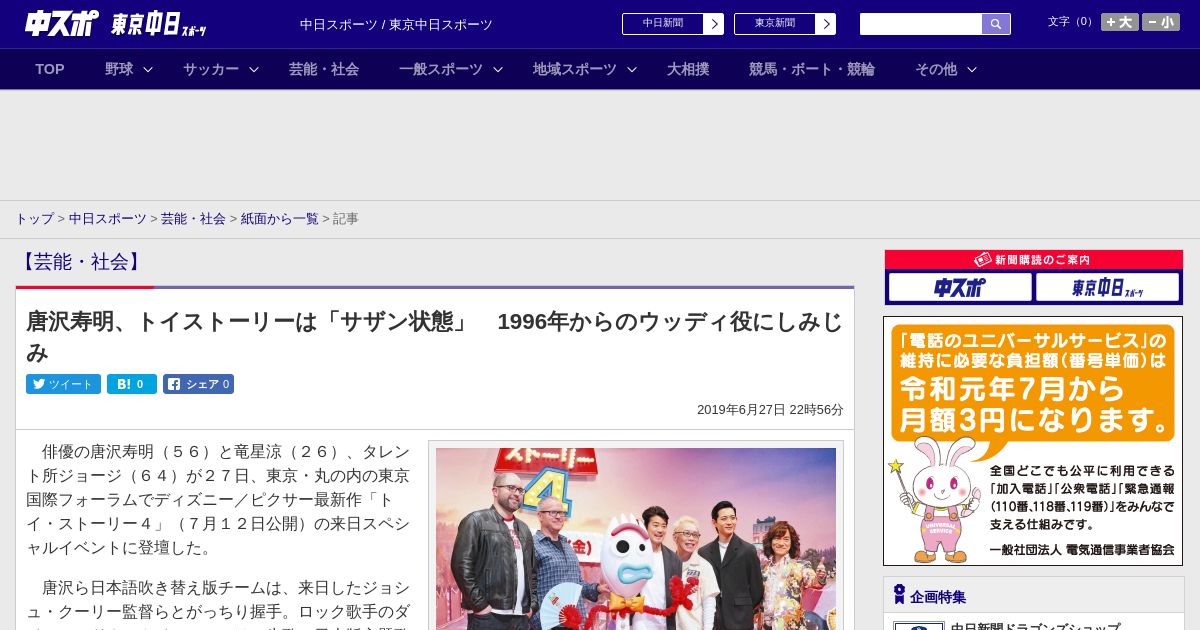The image size is (1200, 630).
Task: Click 紙面から一覧 breadcrumb link
Action: pos(280,219)
